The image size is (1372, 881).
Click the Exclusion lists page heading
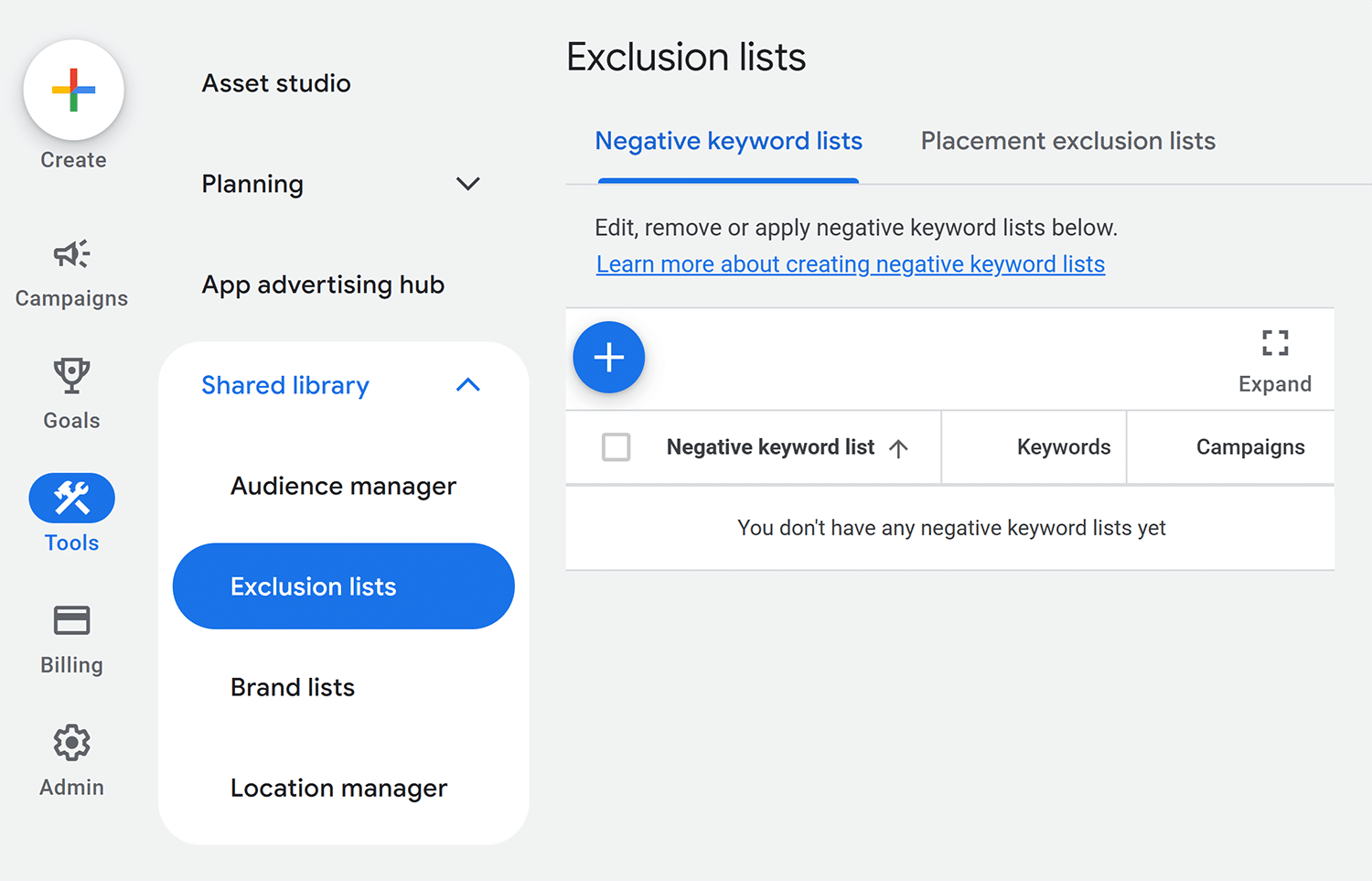click(686, 57)
